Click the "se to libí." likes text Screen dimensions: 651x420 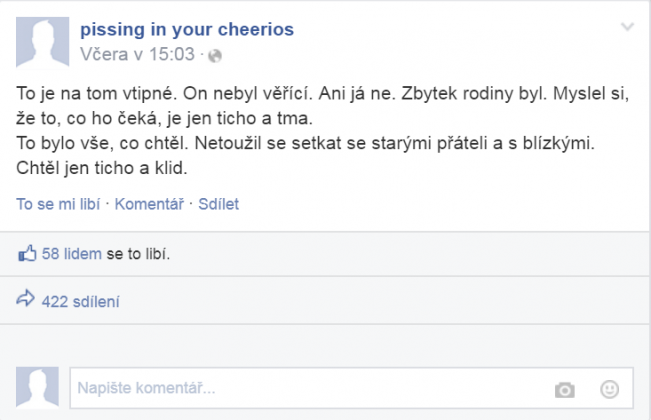(138, 254)
